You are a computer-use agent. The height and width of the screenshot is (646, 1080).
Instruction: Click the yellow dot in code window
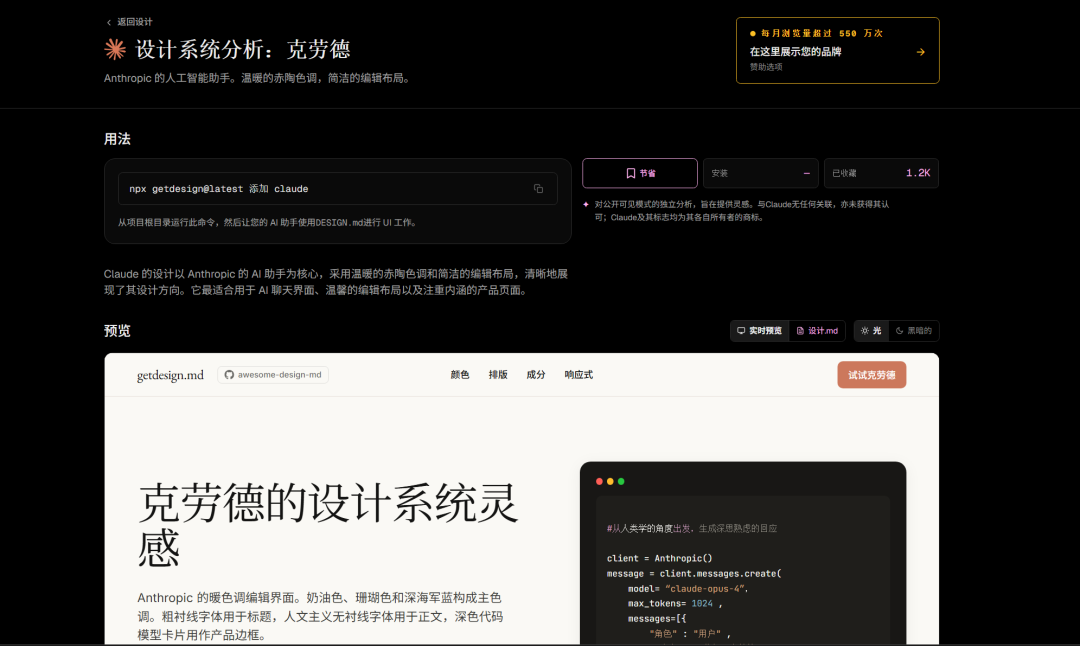click(x=610, y=481)
